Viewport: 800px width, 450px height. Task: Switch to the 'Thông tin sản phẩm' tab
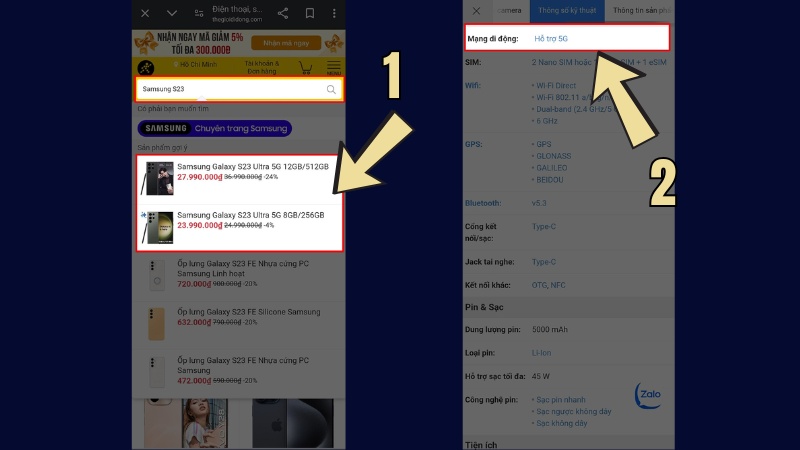click(641, 11)
